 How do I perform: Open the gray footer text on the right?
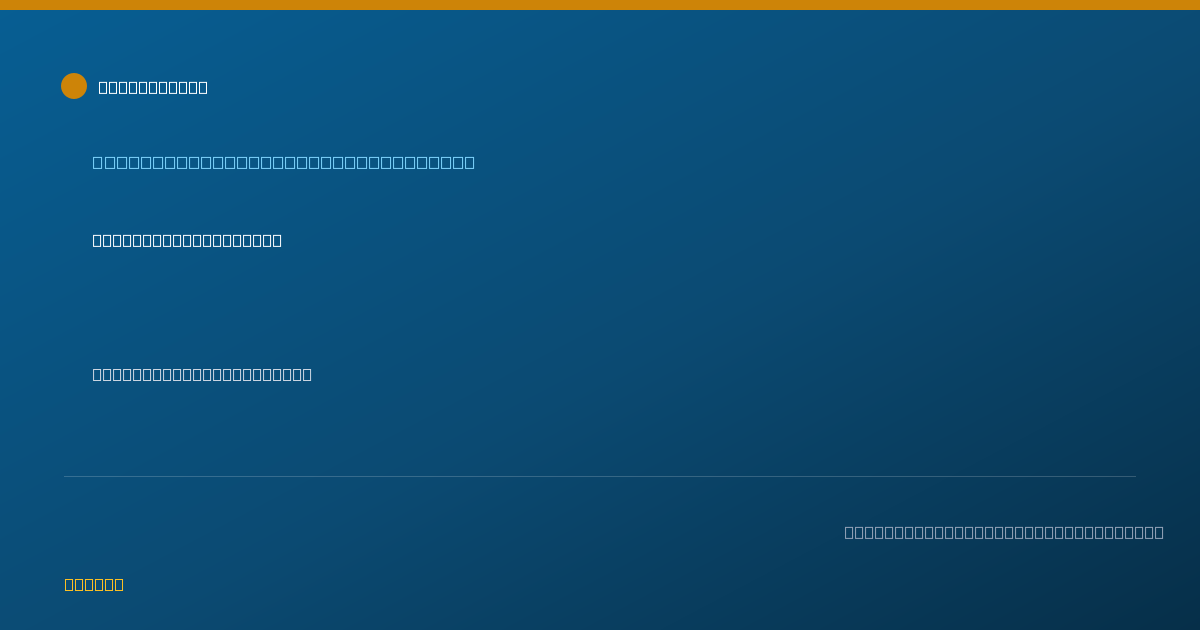(x=1004, y=532)
